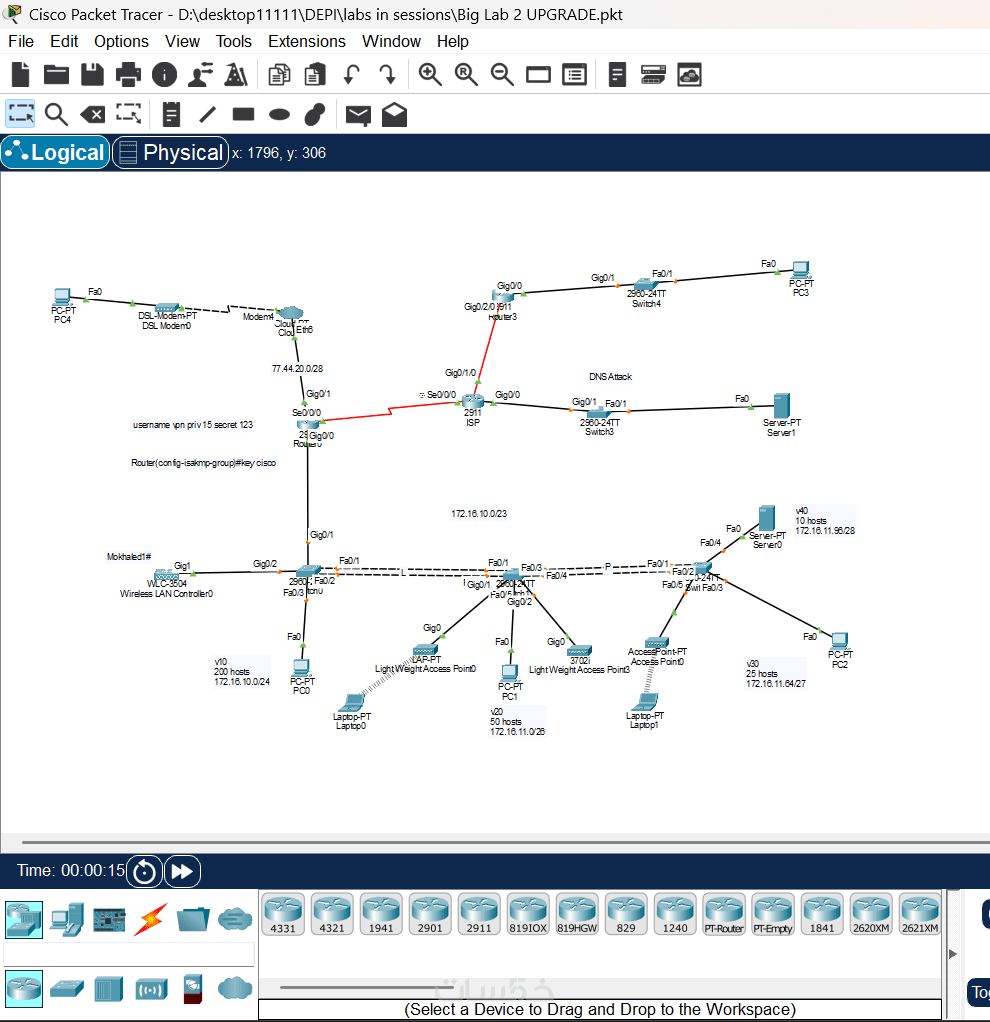
Task: Click the Fast Forward Time button
Action: pyautogui.click(x=182, y=871)
